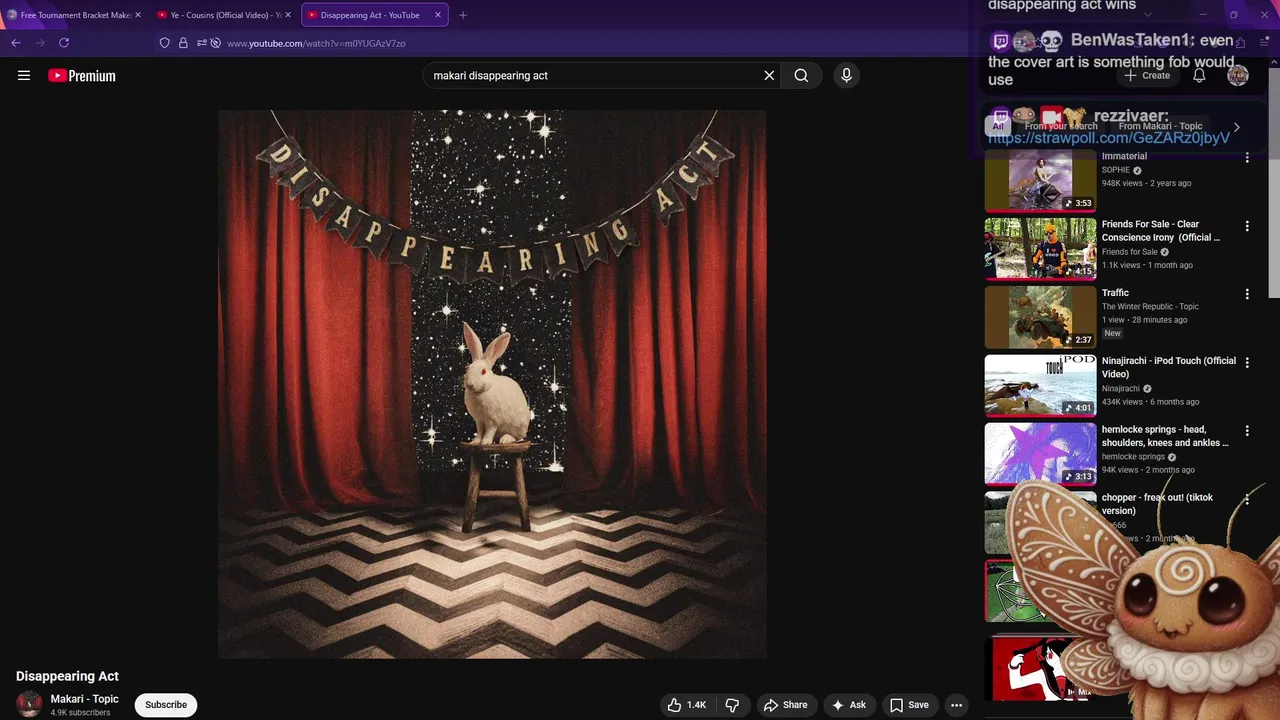Like the video with thumbs up 1.4K
1280x720 pixels.
[x=687, y=705]
